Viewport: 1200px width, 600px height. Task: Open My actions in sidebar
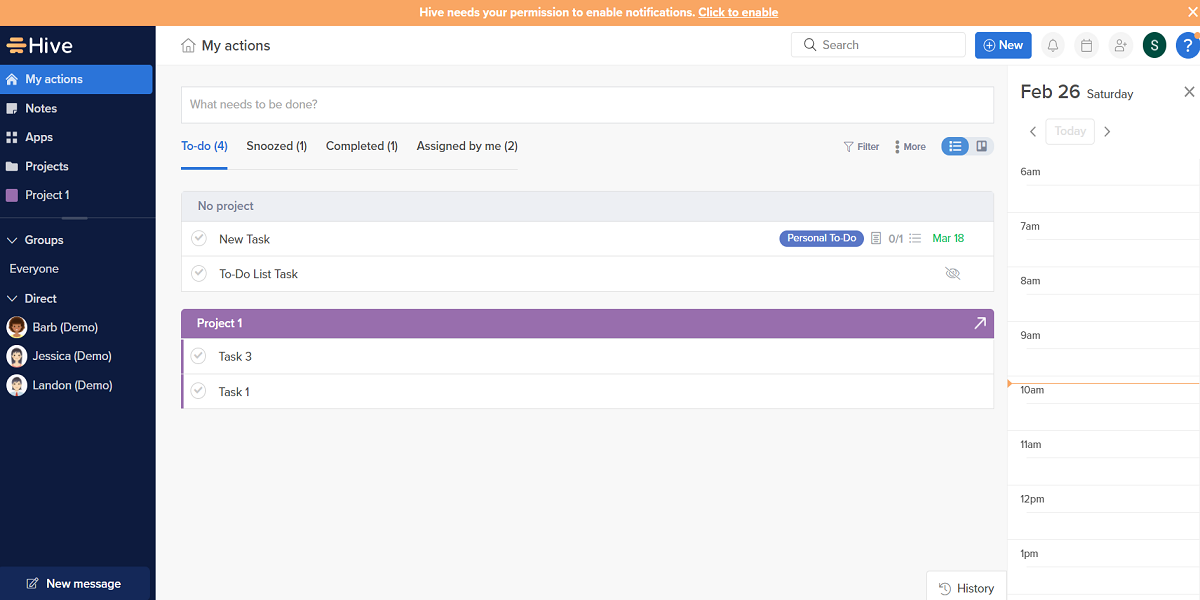(x=76, y=79)
